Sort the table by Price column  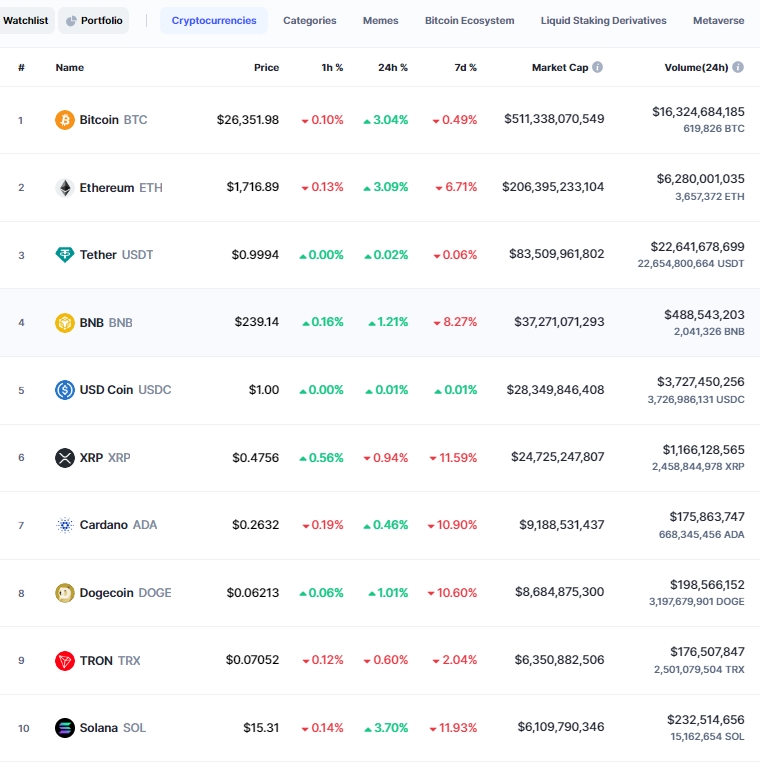coord(266,67)
